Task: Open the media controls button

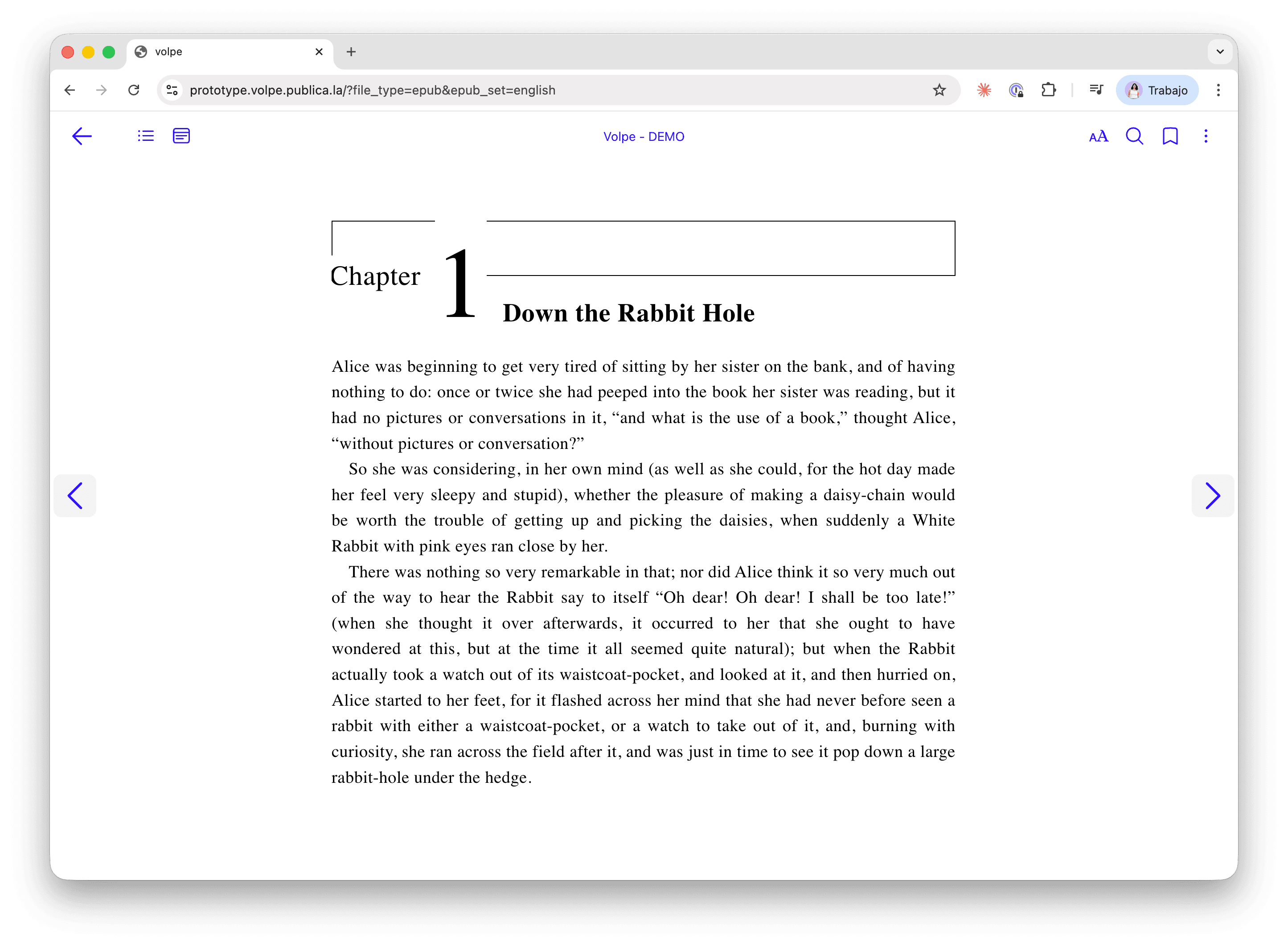Action: [x=1096, y=90]
